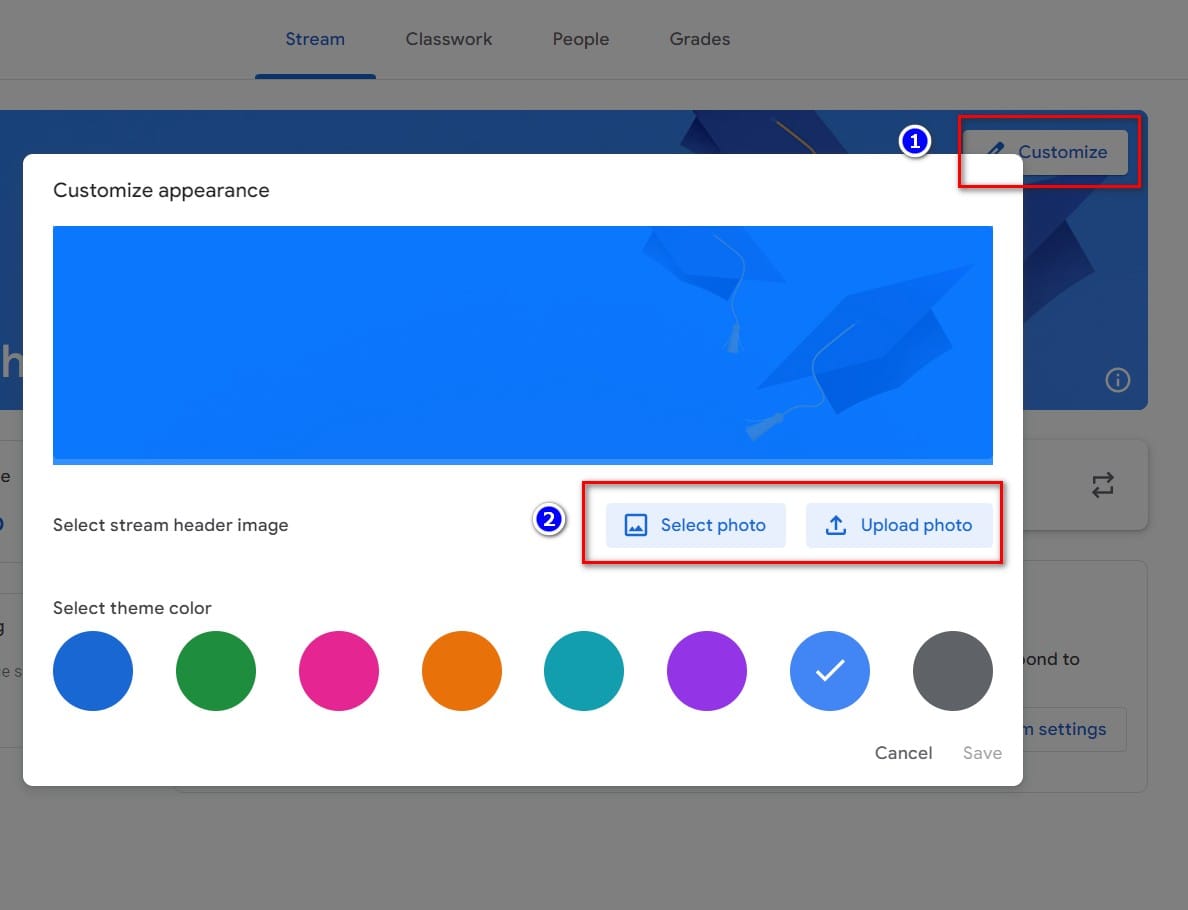Switch to the Classwork tab
The height and width of the screenshot is (910, 1188).
449,40
